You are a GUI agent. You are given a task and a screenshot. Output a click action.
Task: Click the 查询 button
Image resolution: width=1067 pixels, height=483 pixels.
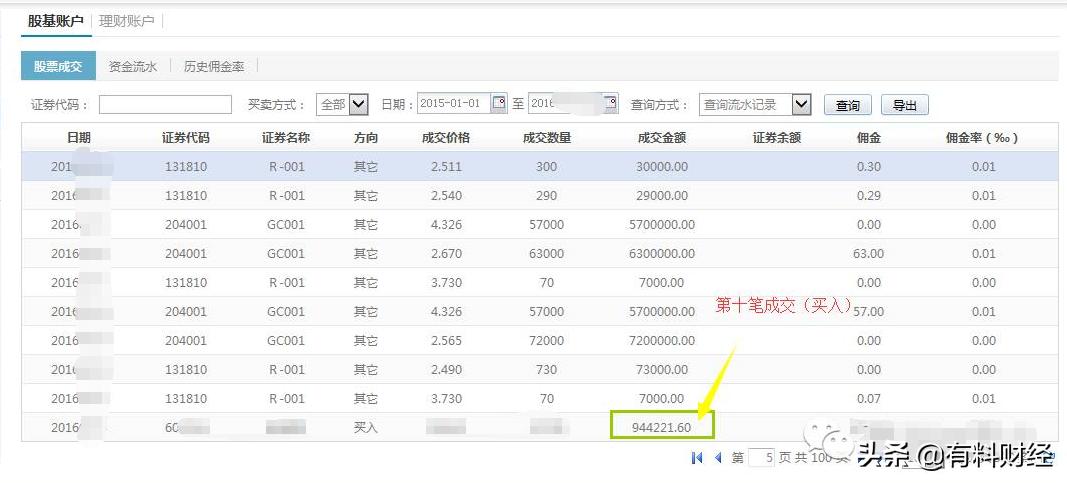[x=848, y=105]
